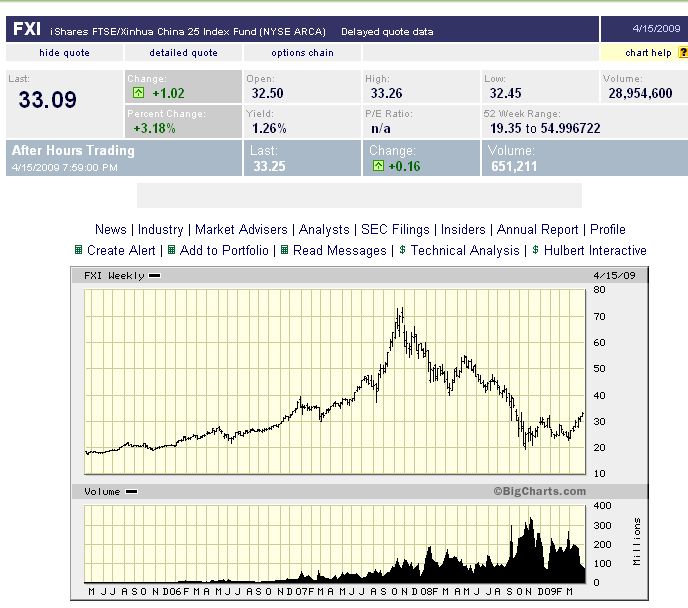Click the After Hours Trading heading
Screen dimensions: 688x608
pos(73,150)
